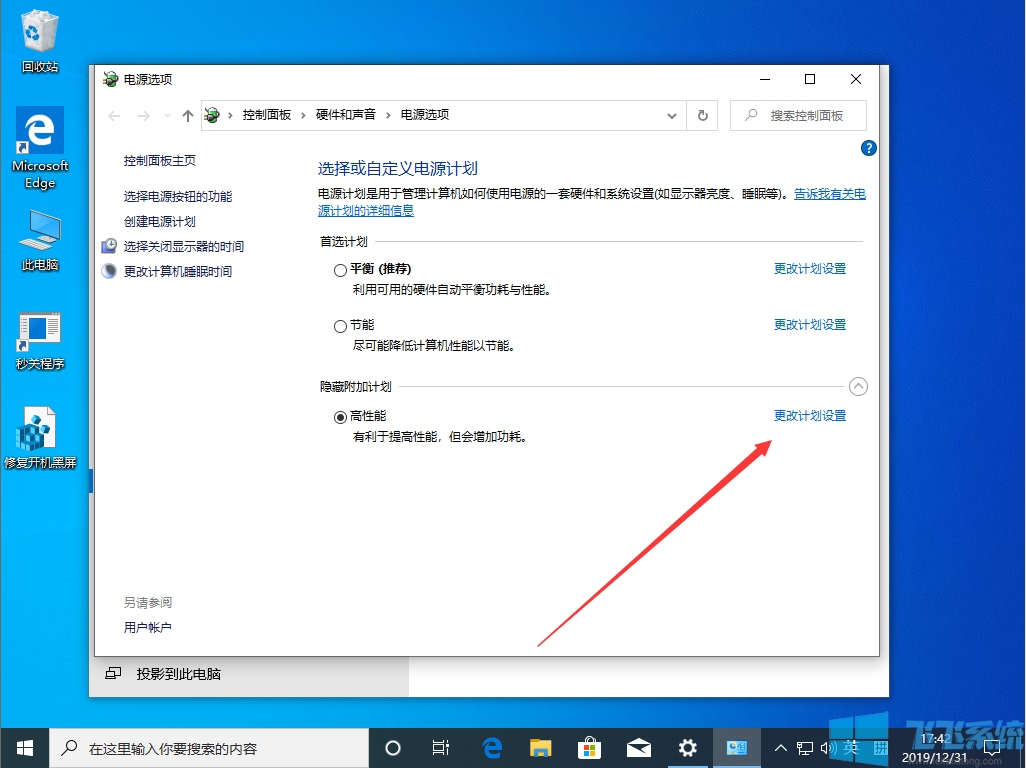Click the volume speaker icon in tray
This screenshot has width=1026, height=768.
(829, 747)
